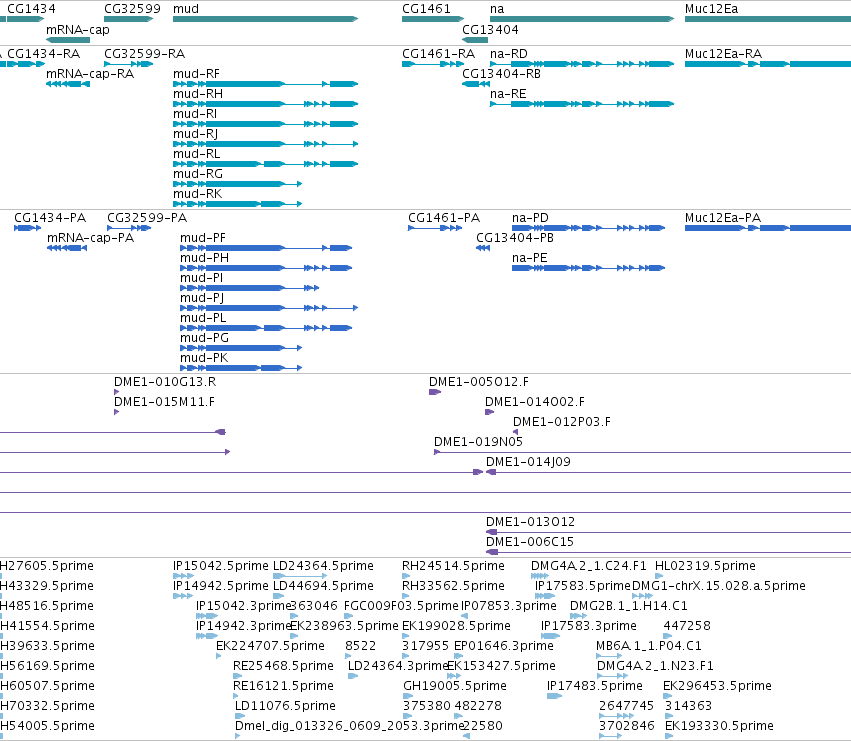The width and height of the screenshot is (851, 741).
Task: Select protein CG32599-PA
Action: pos(129,228)
